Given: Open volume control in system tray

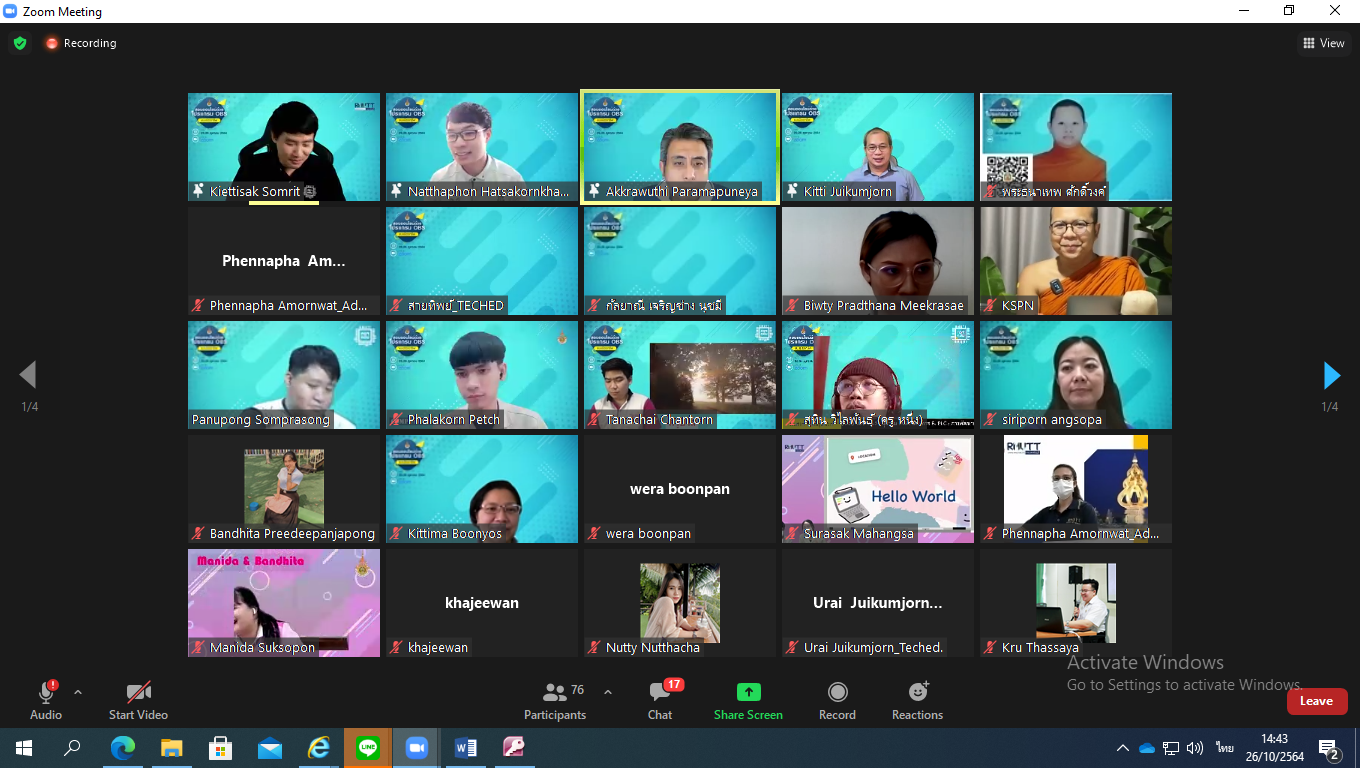Looking at the screenshot, I should (x=1194, y=748).
